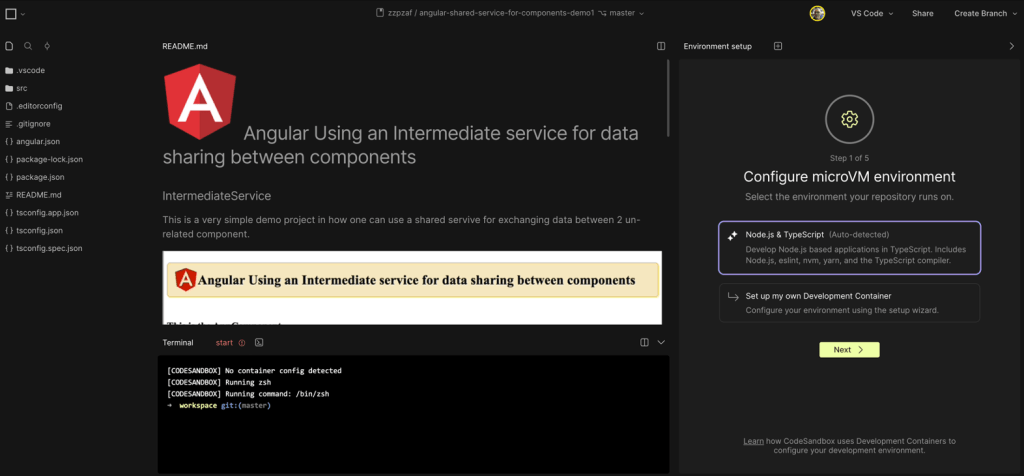Screen dimensions: 1024x476
Task: Click the repository icon before zzpzaf
Action: (379, 13)
